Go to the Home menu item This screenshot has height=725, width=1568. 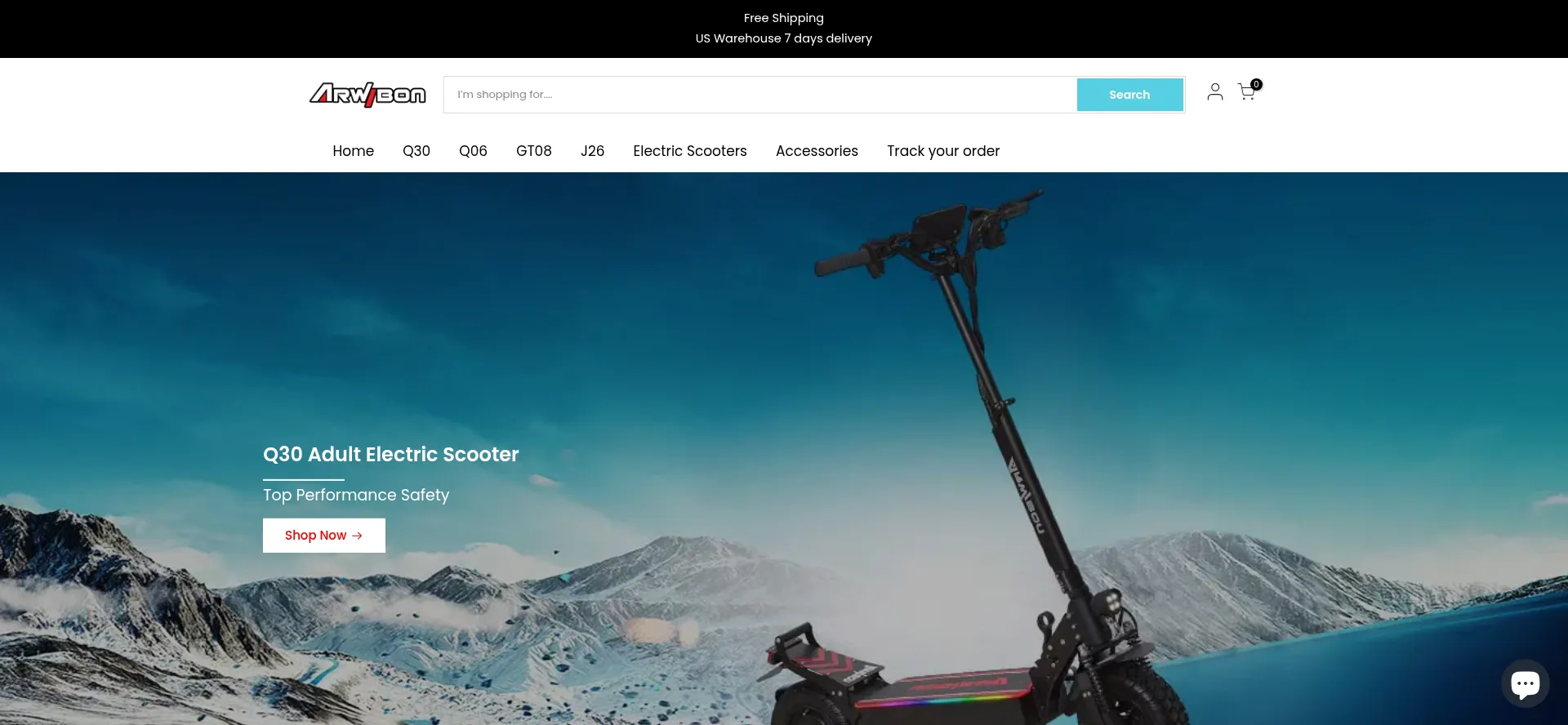point(353,151)
